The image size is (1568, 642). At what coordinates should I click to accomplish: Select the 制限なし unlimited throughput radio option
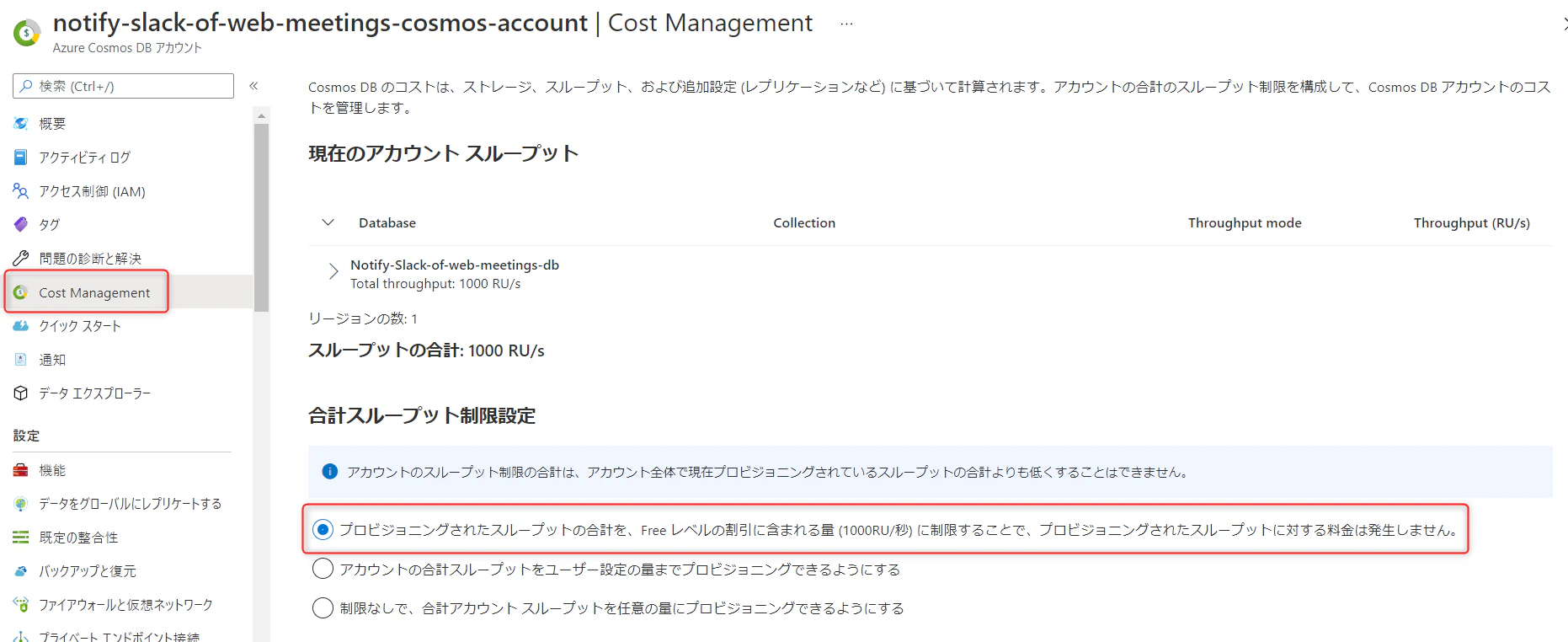click(323, 608)
